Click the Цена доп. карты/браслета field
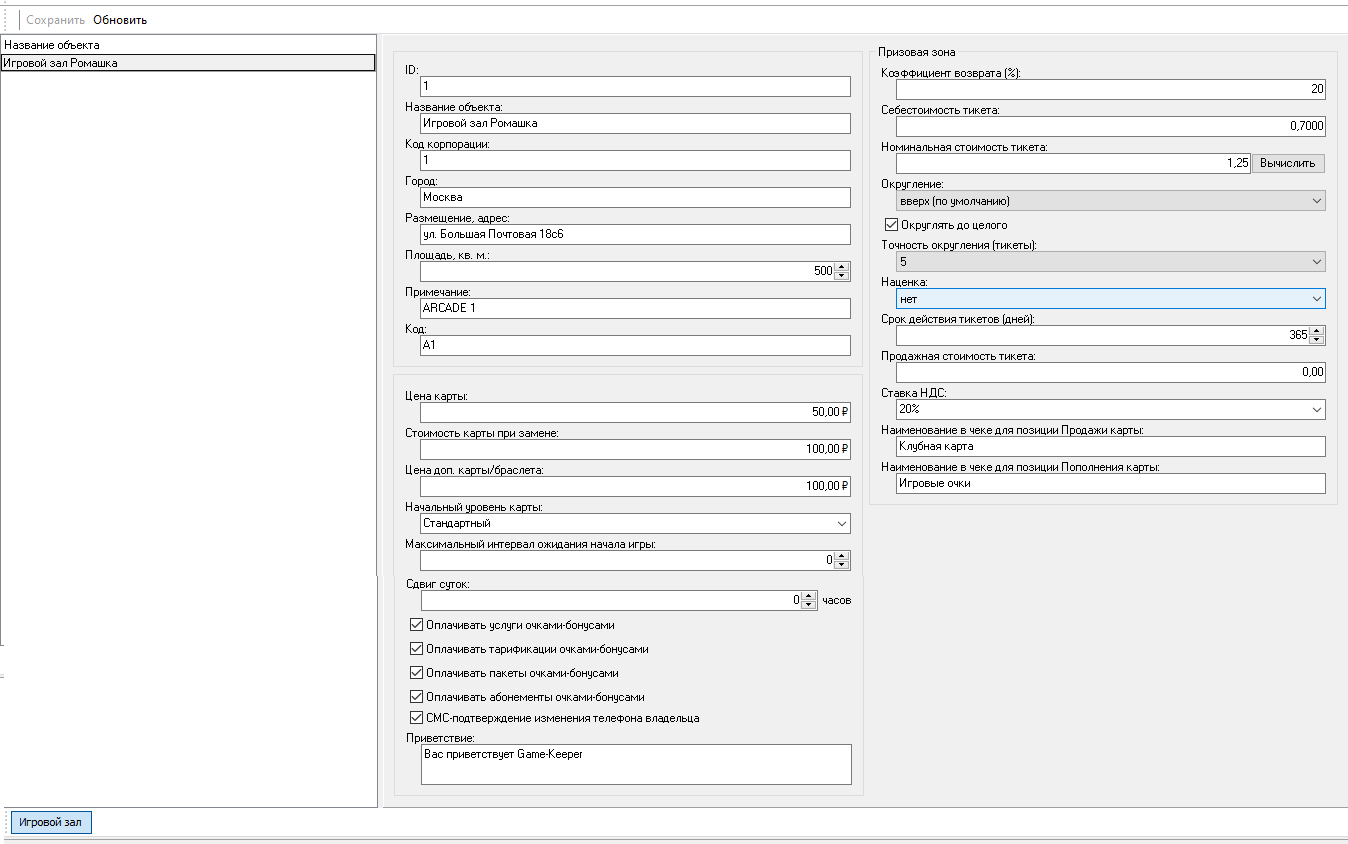Screen dimensions: 1348x844 635,486
